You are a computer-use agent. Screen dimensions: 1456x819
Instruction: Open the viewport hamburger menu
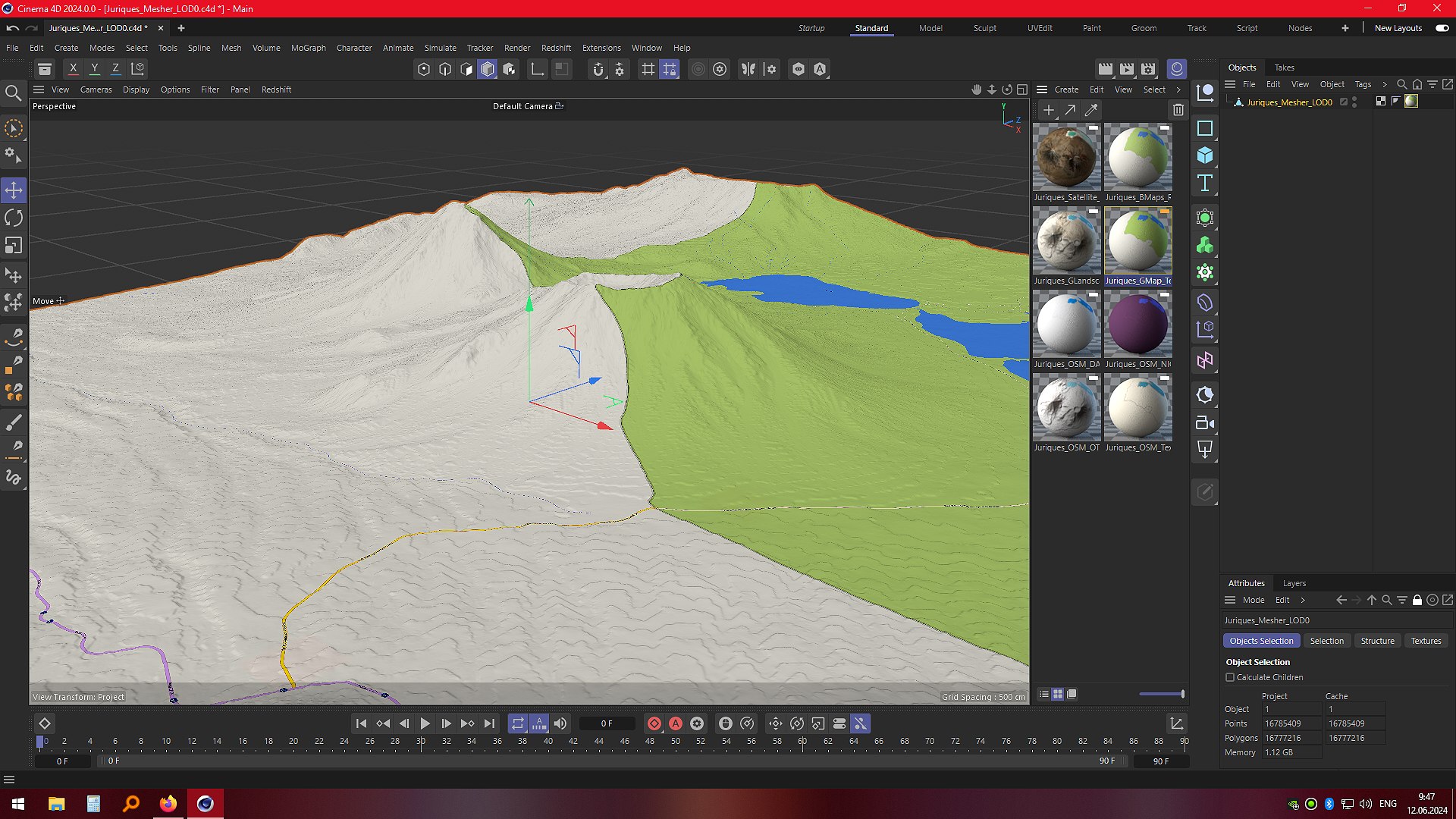38,89
